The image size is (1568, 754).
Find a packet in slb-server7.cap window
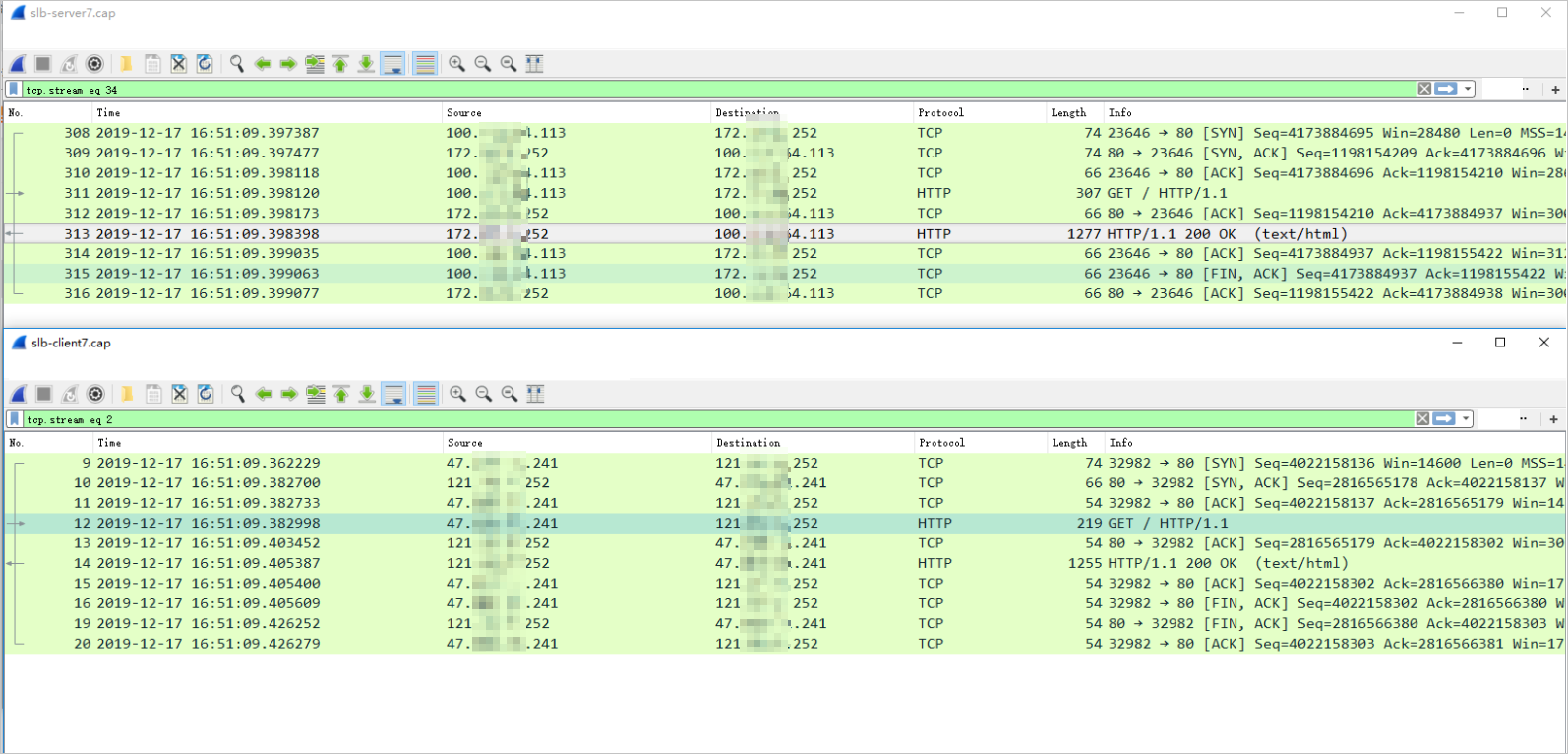tap(237, 64)
